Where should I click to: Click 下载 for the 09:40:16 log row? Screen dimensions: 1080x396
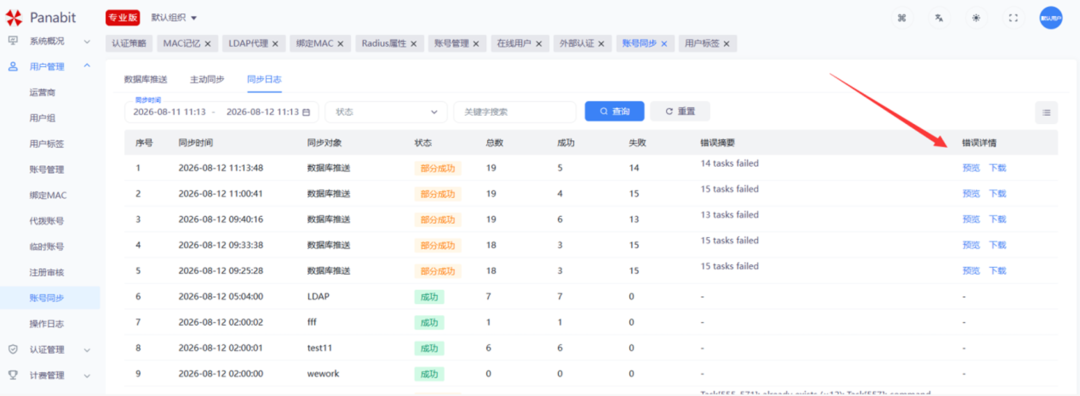click(997, 219)
